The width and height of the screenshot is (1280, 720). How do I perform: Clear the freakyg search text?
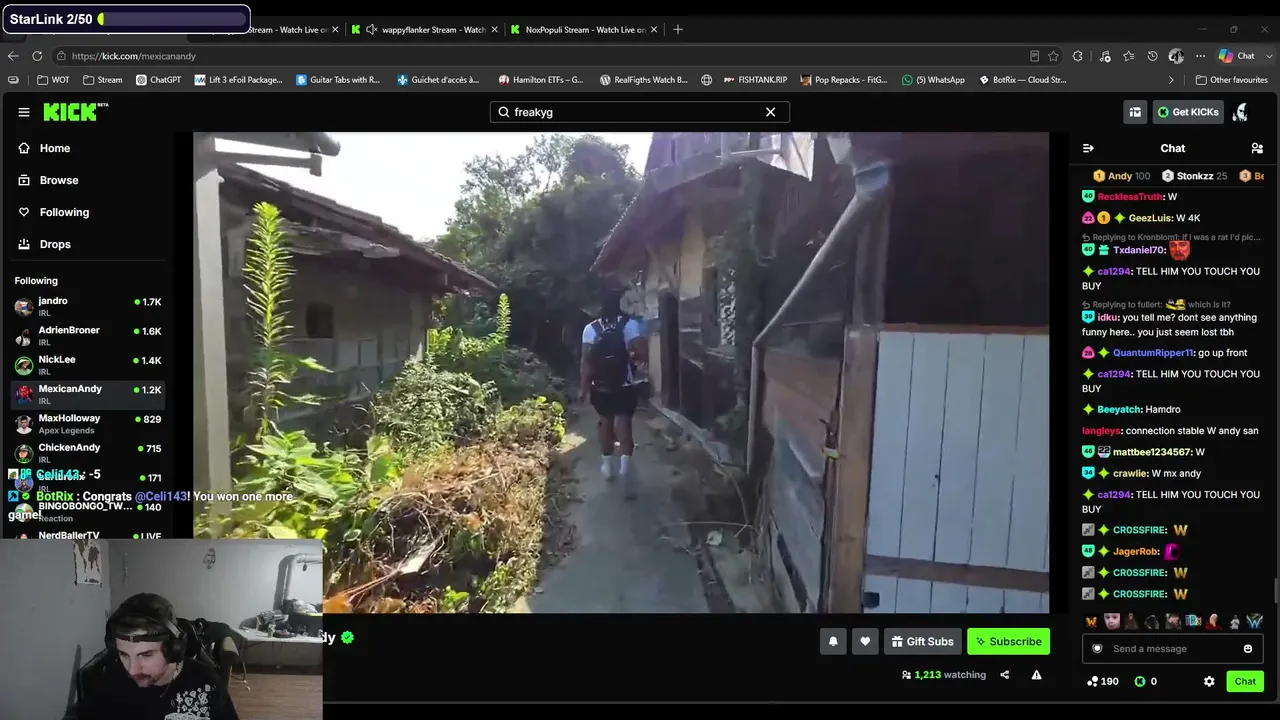770,112
